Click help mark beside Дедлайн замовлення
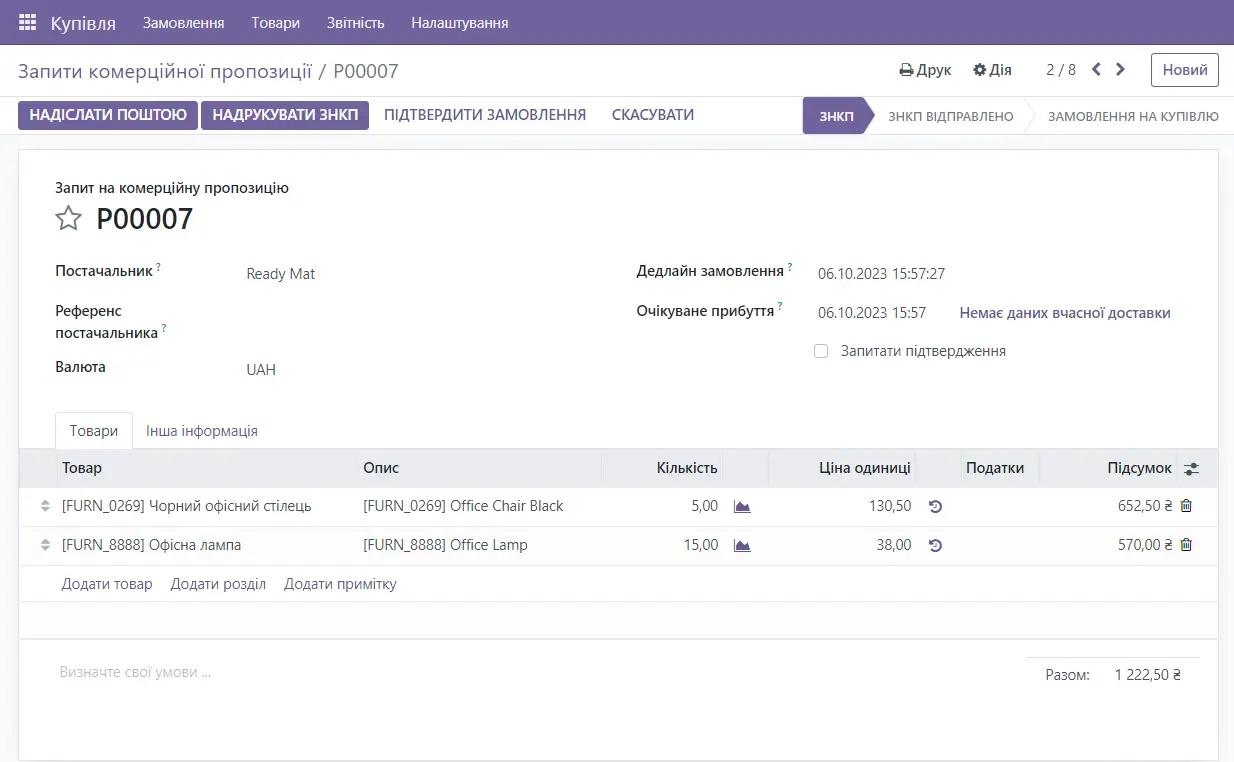The image size is (1234, 762). pyautogui.click(x=790, y=267)
